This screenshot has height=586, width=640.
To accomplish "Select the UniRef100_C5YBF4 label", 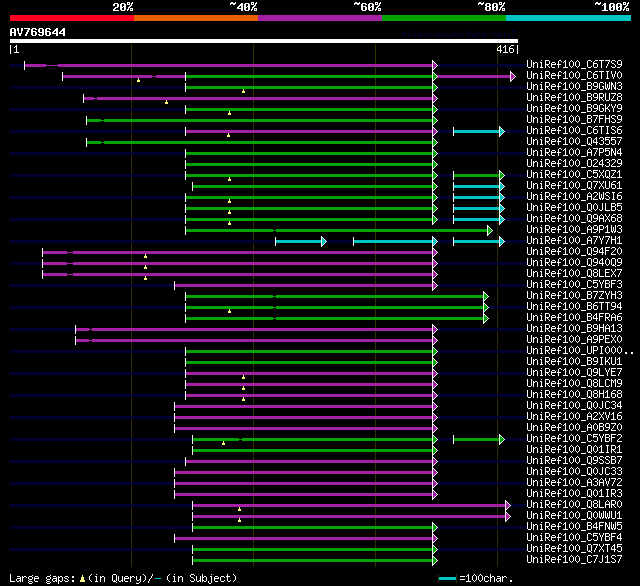I will tap(574, 538).
